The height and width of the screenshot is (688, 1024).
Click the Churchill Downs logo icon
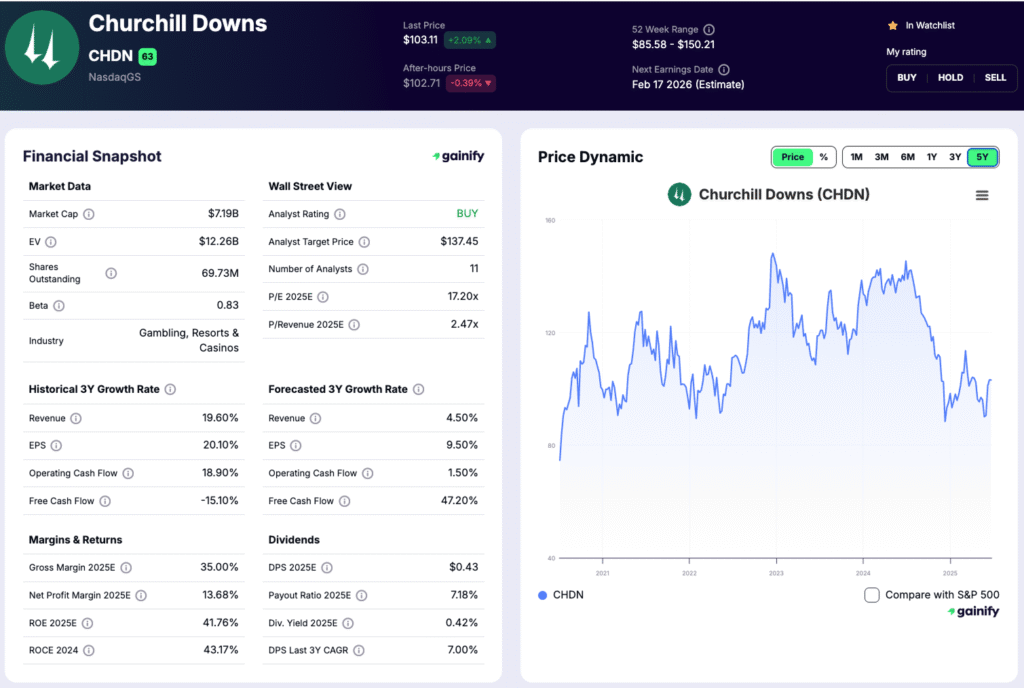point(42,47)
